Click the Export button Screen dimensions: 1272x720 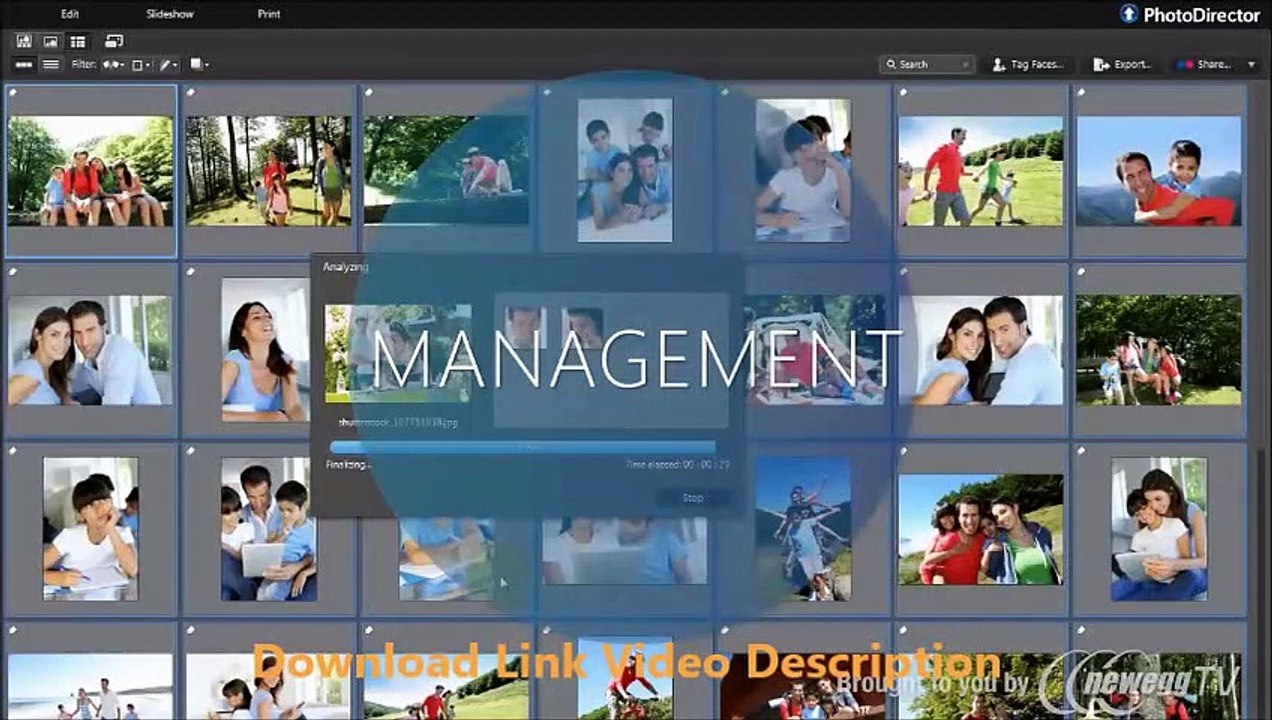(1121, 64)
